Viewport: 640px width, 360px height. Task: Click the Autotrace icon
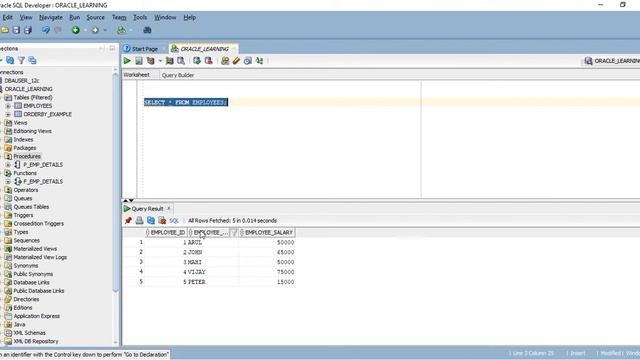pyautogui.click(x=169, y=61)
